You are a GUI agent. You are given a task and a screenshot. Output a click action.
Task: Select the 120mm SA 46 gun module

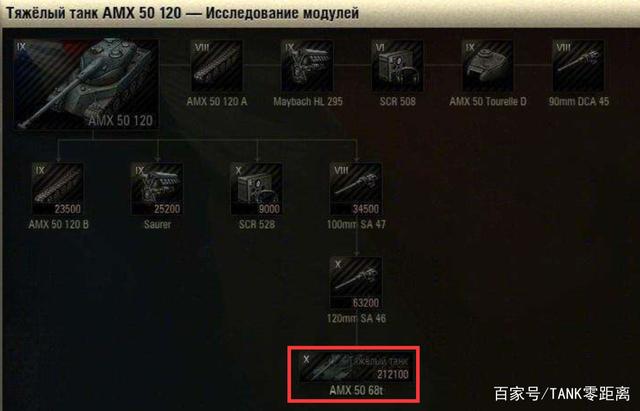[x=356, y=283]
